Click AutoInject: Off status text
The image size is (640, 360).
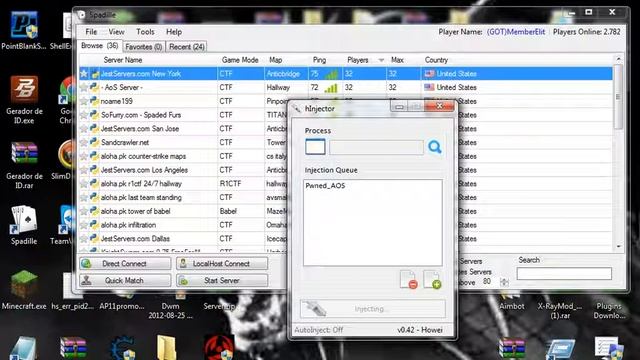pos(318,330)
